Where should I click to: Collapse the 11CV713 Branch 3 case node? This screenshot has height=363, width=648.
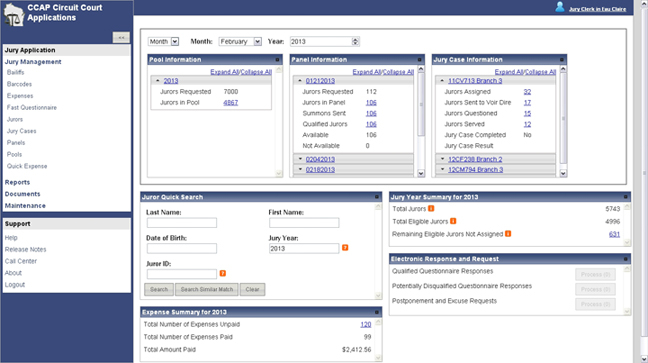[x=442, y=81]
